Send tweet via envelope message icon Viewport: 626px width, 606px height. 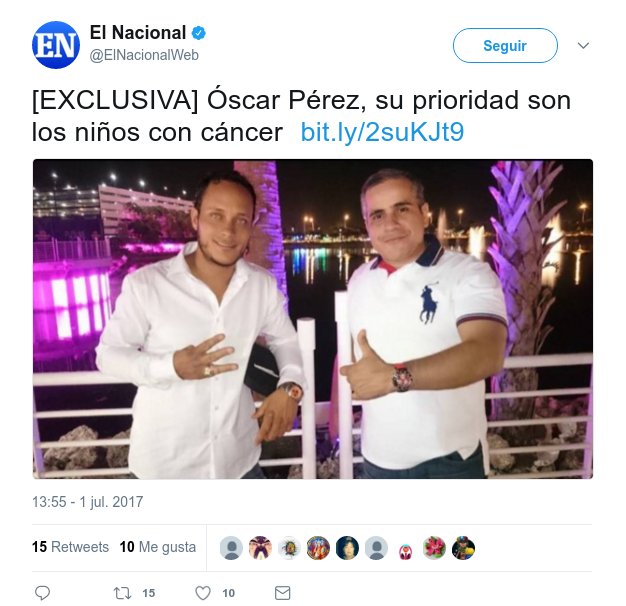tap(283, 593)
